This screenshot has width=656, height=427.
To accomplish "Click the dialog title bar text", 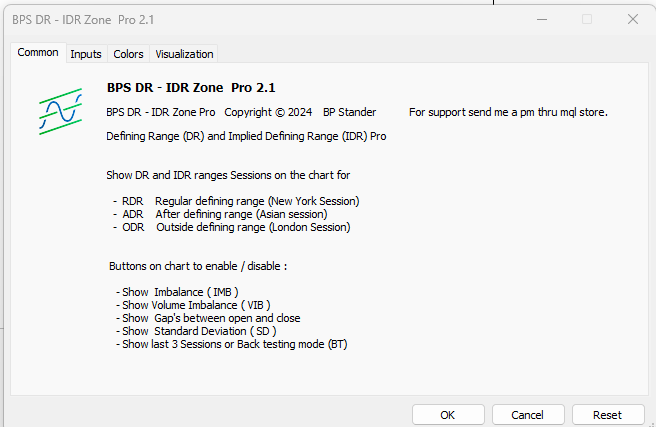I will 83,20.
